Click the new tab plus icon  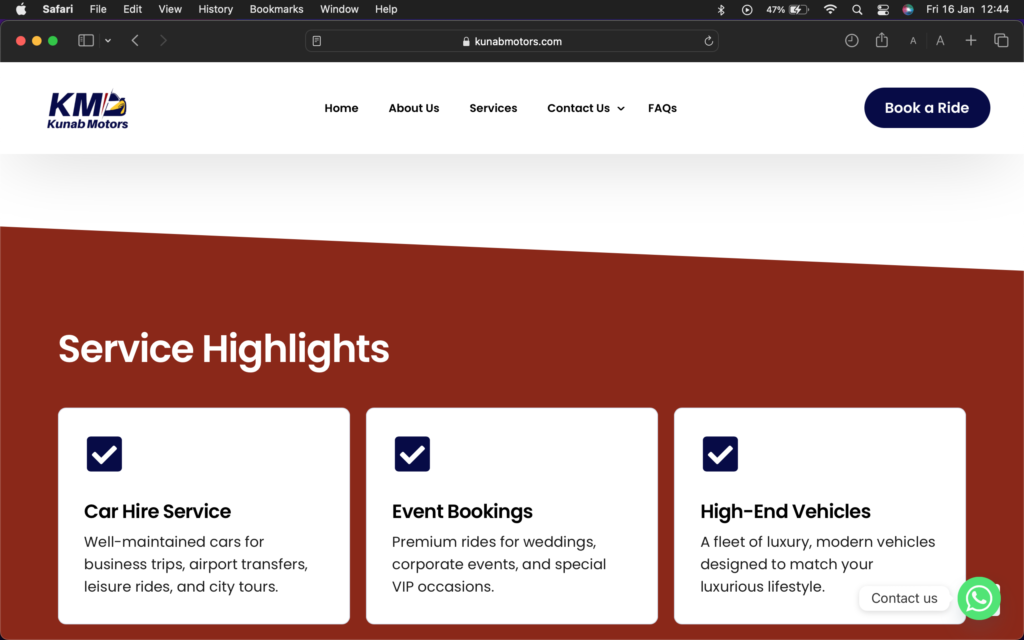pos(970,41)
